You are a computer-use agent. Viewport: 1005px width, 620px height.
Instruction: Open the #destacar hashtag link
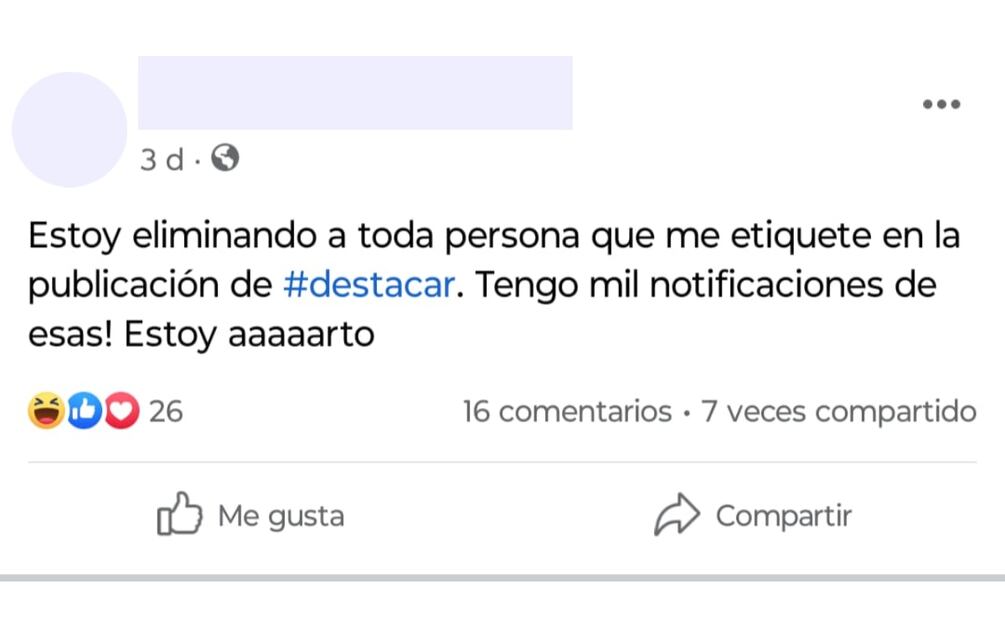tap(369, 285)
